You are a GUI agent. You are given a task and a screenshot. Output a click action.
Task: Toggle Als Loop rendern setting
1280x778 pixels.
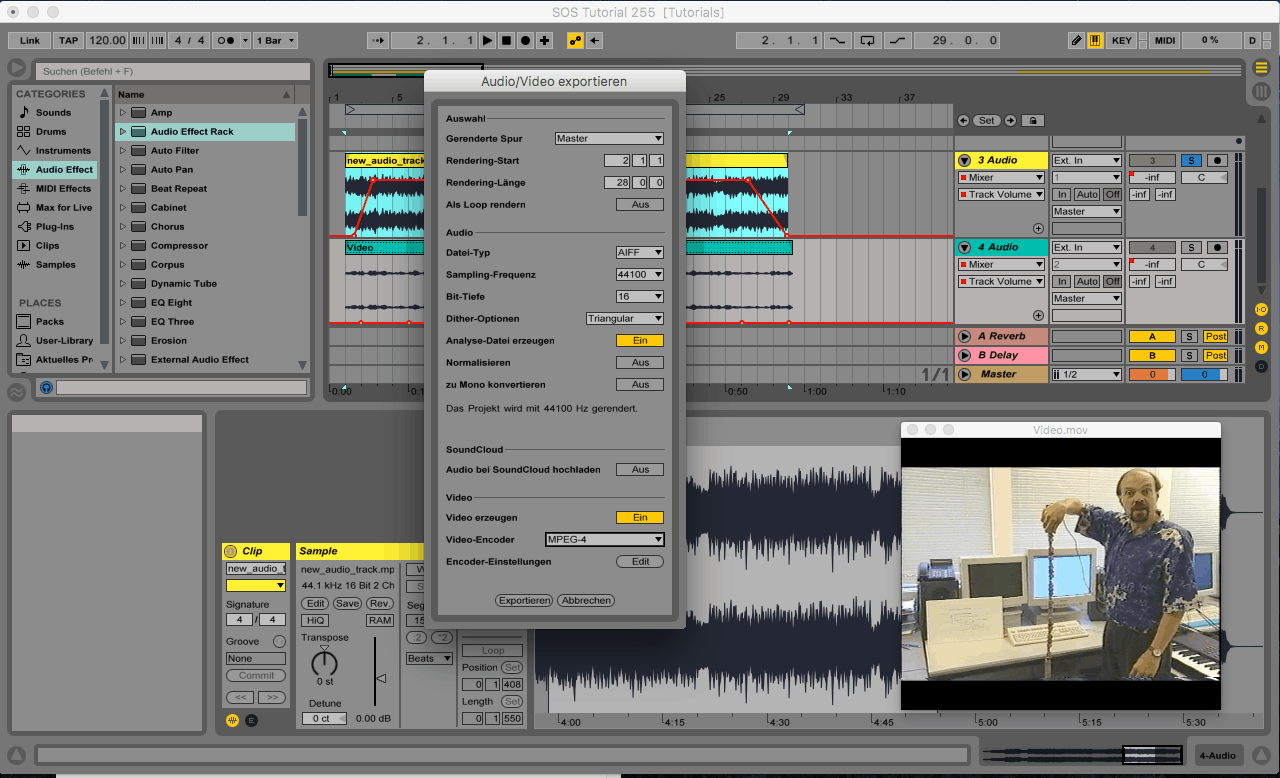(640, 205)
